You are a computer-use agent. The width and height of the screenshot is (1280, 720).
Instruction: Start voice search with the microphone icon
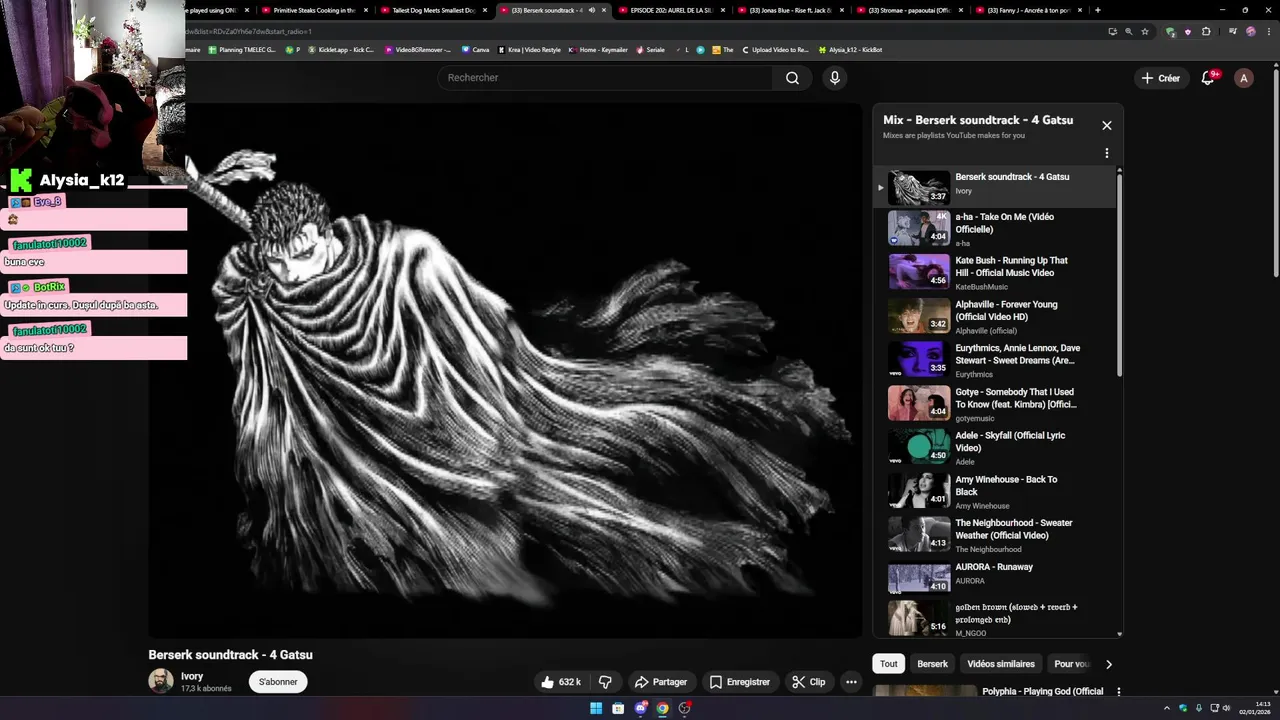click(835, 78)
